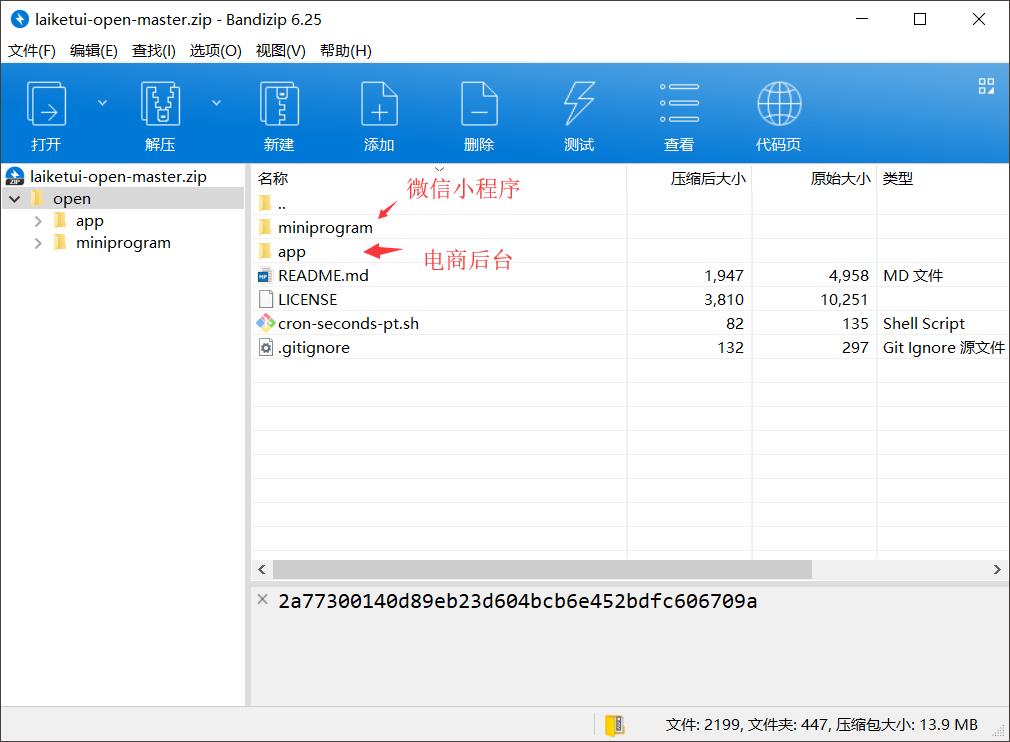Click the sort indicator above the name column
The width and height of the screenshot is (1010, 742).
(x=439, y=169)
